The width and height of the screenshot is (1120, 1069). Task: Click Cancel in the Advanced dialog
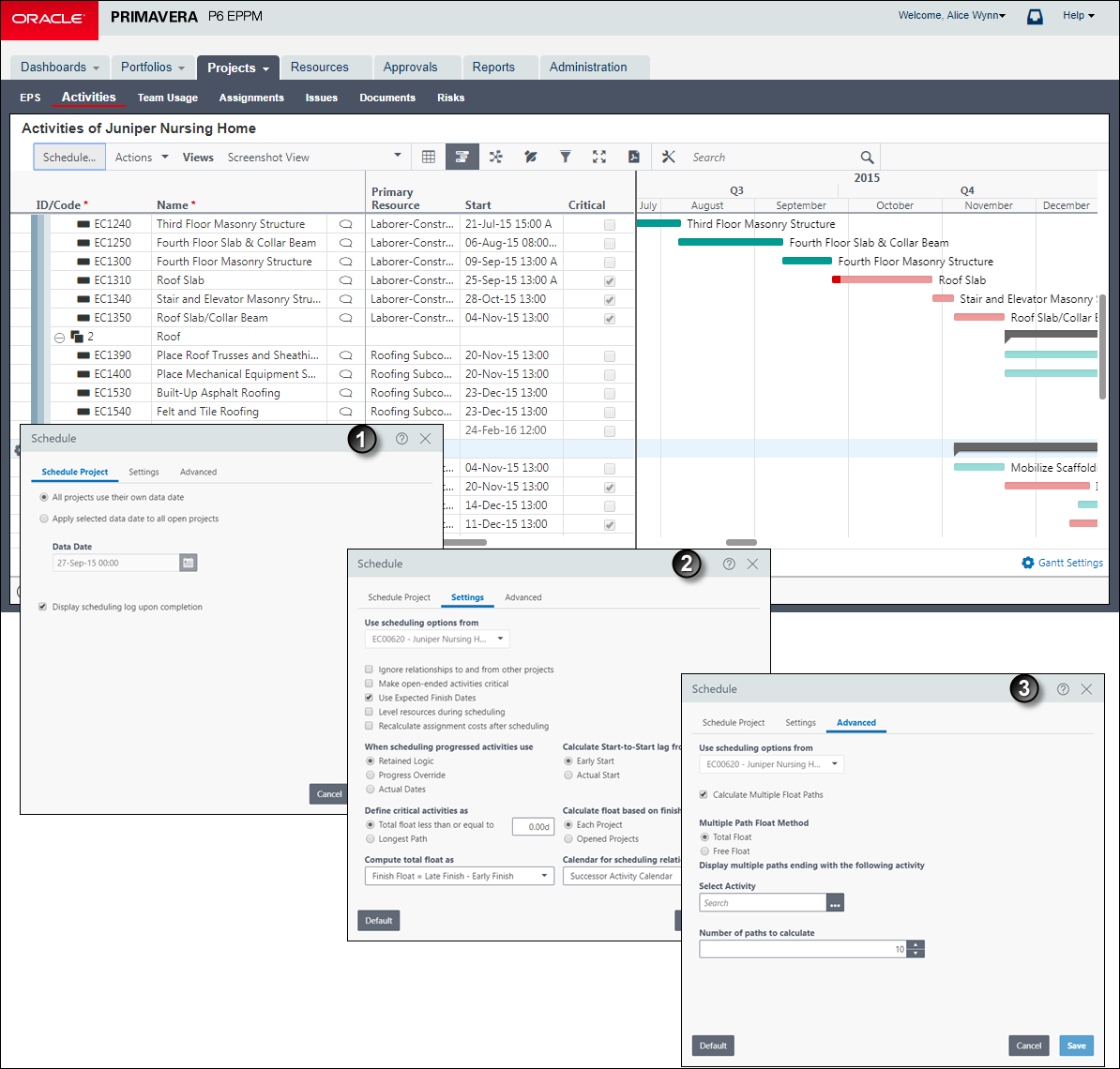(x=1029, y=1046)
